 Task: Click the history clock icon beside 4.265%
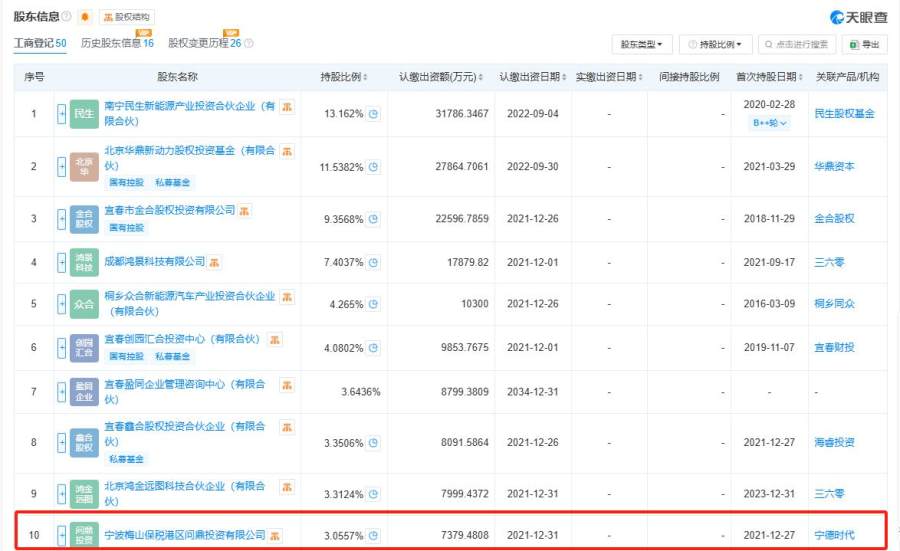(374, 304)
